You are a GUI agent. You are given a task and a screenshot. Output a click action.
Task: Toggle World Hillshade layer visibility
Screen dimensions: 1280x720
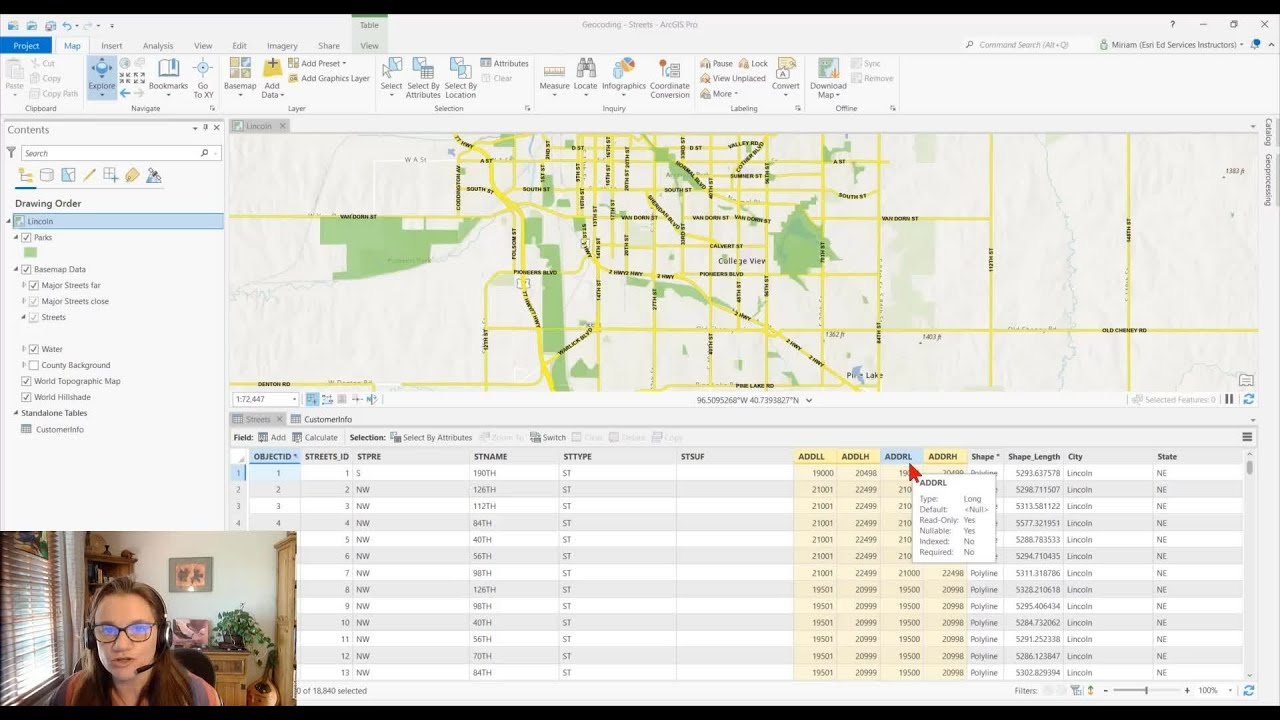point(26,397)
